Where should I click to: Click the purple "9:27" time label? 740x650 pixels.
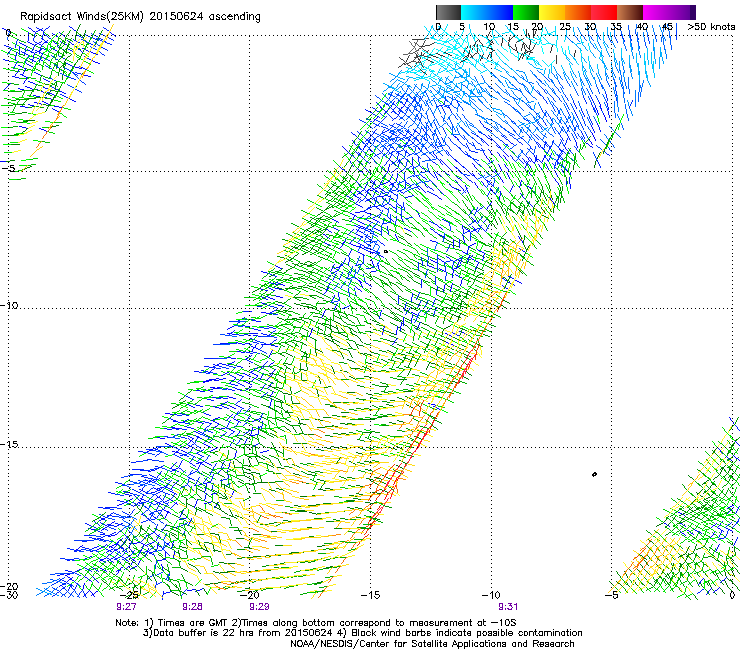point(126,607)
